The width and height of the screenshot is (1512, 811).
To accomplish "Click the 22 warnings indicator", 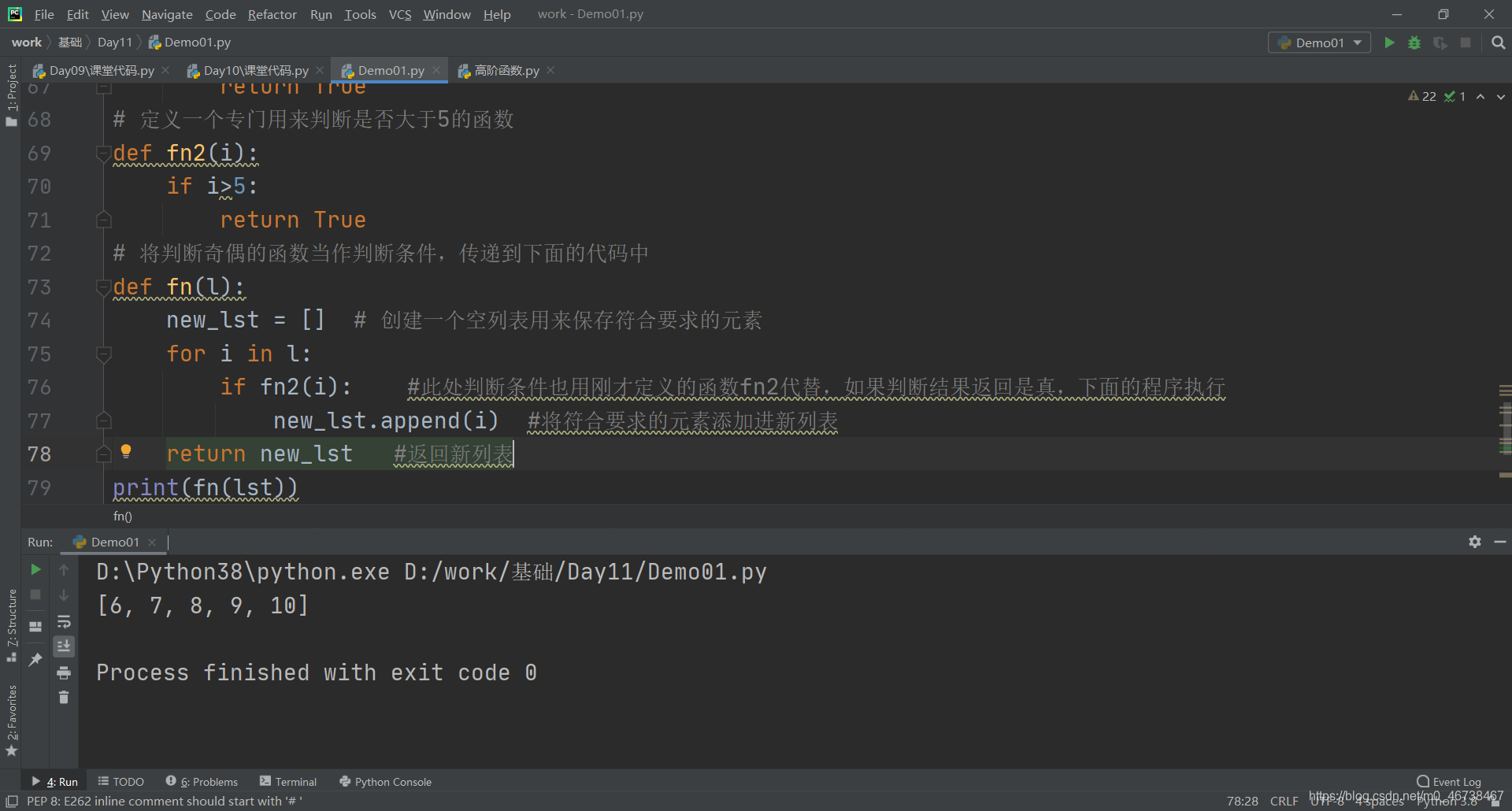I will 1422,96.
